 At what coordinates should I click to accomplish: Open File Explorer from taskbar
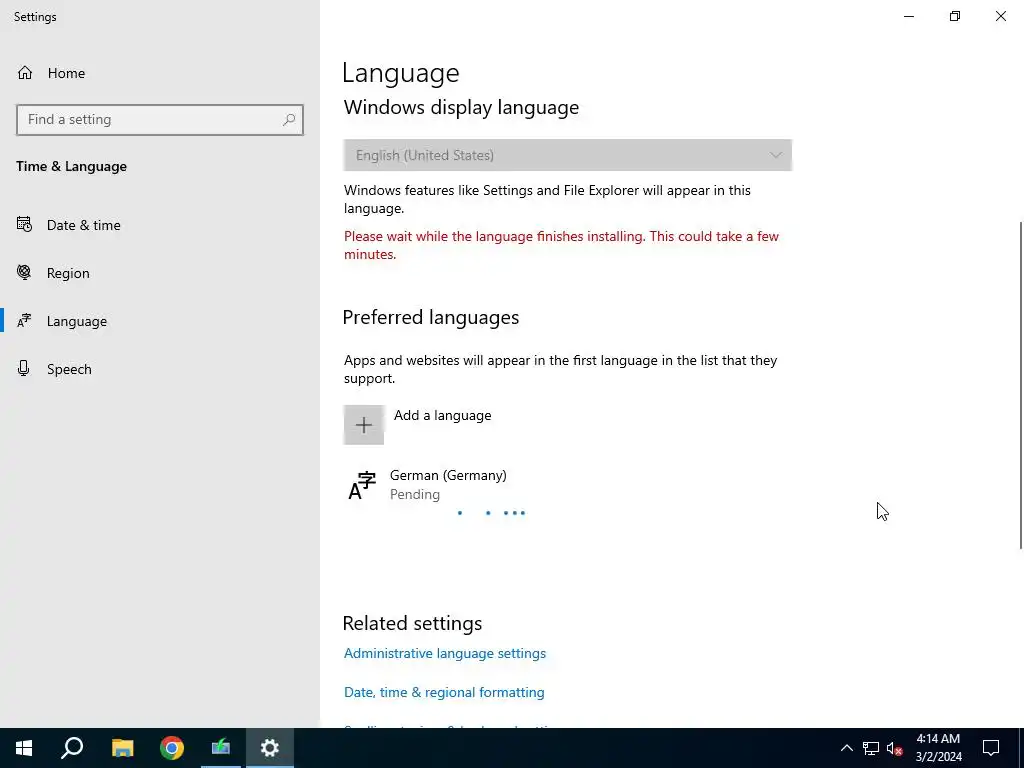[x=122, y=748]
